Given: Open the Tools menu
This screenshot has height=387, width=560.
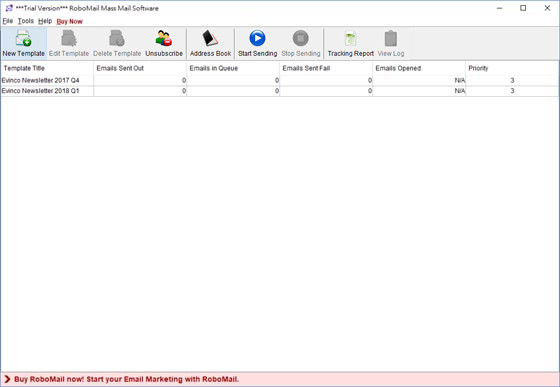Looking at the screenshot, I should pyautogui.click(x=26, y=21).
